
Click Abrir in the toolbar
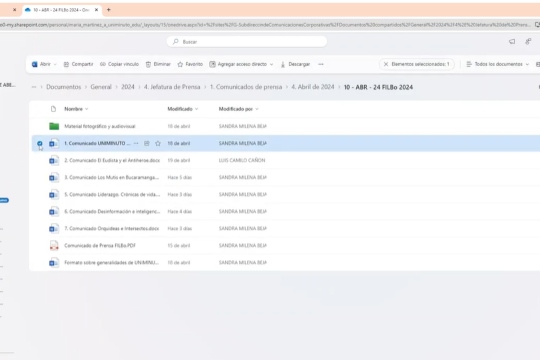point(41,64)
